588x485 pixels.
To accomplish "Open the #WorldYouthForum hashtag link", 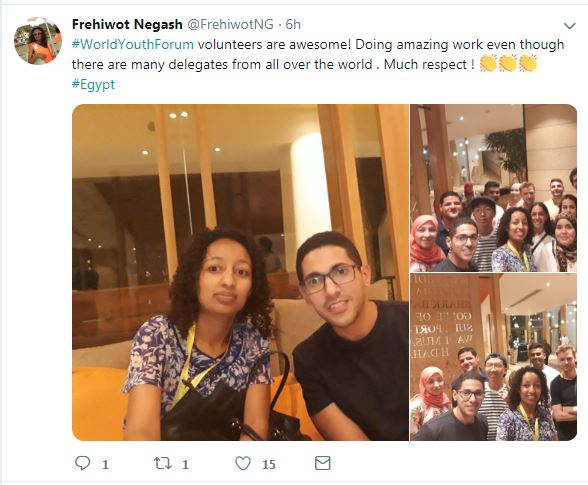I will tap(133, 44).
